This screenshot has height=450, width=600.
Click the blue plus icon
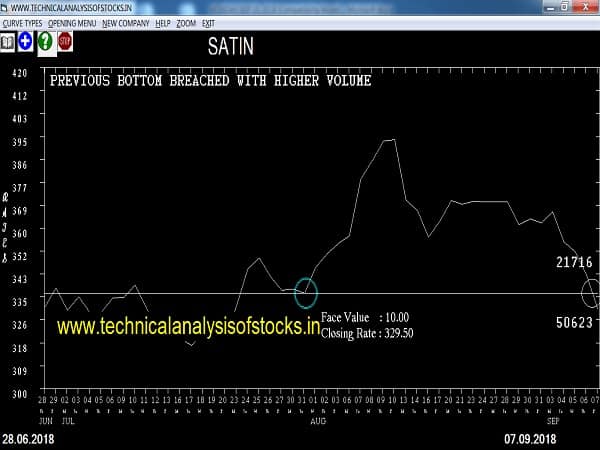pyautogui.click(x=26, y=42)
